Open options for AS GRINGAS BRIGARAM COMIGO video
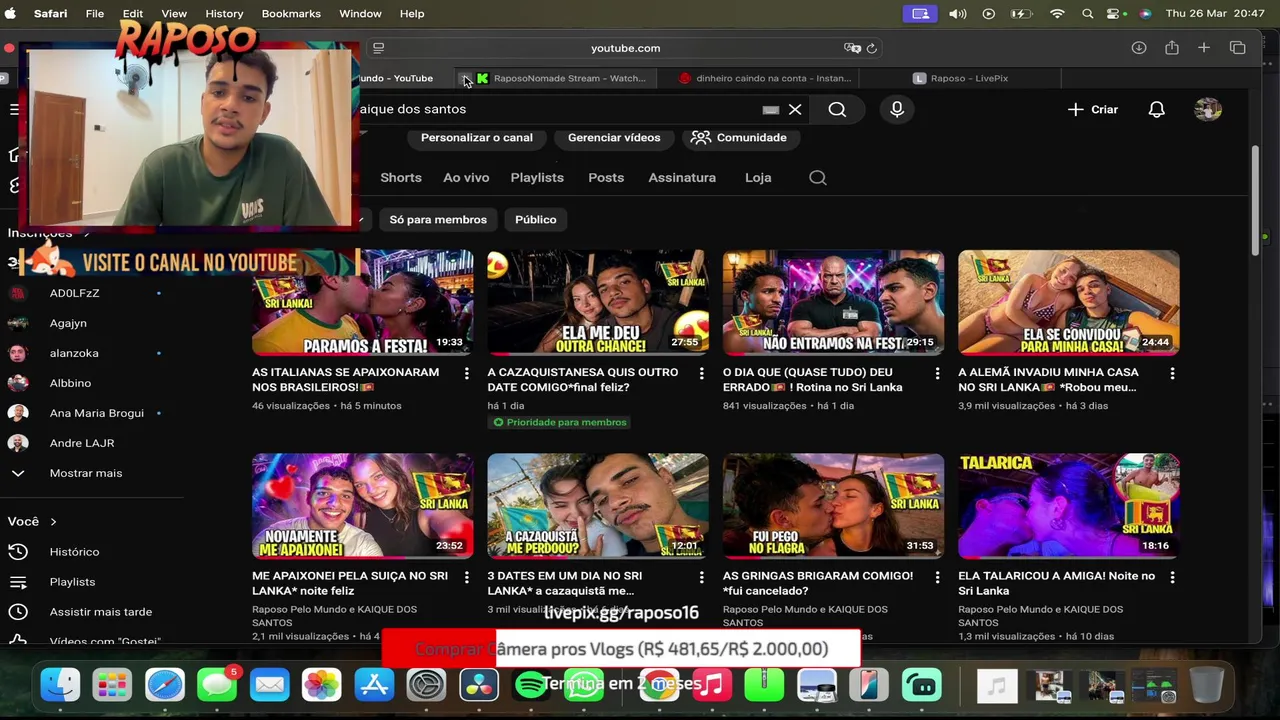The width and height of the screenshot is (1280, 720). 937,577
